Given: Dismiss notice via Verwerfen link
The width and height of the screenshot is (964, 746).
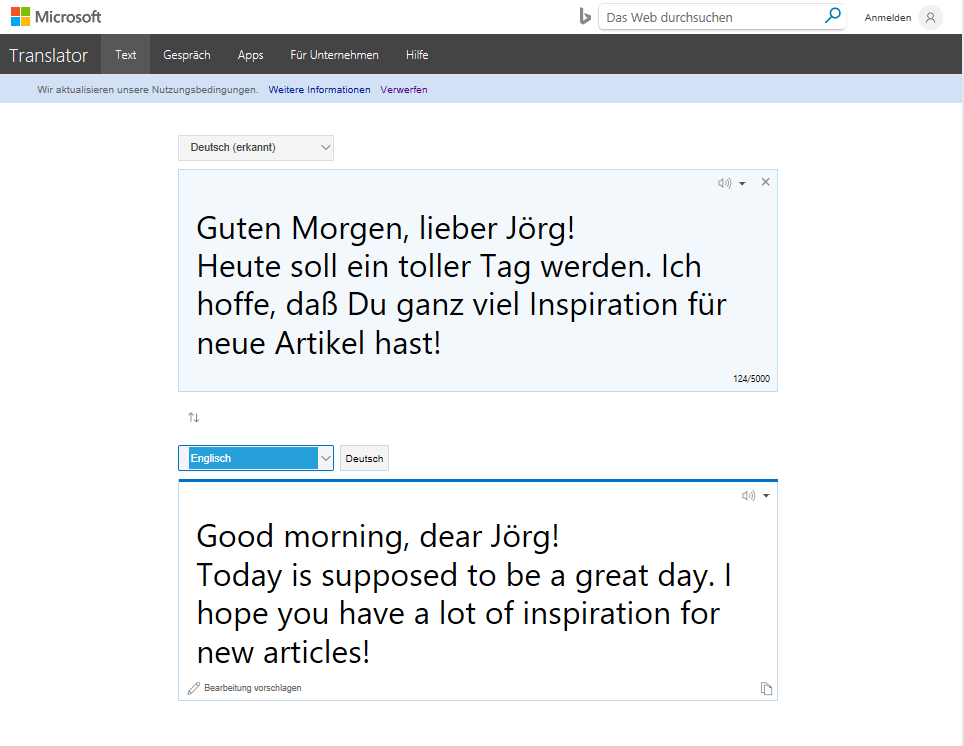Looking at the screenshot, I should point(403,90).
